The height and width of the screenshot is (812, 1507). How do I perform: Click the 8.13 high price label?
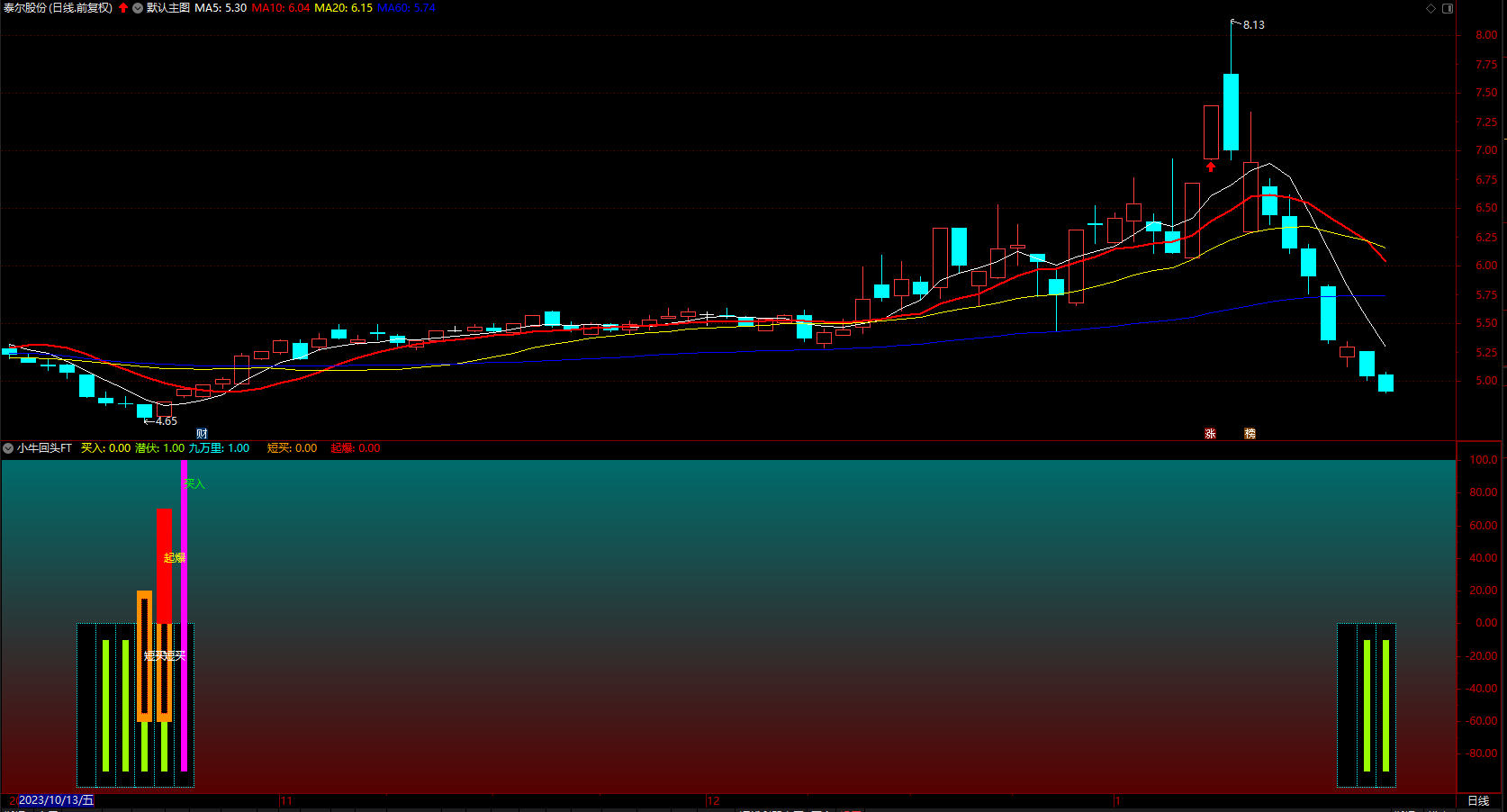point(1253,25)
